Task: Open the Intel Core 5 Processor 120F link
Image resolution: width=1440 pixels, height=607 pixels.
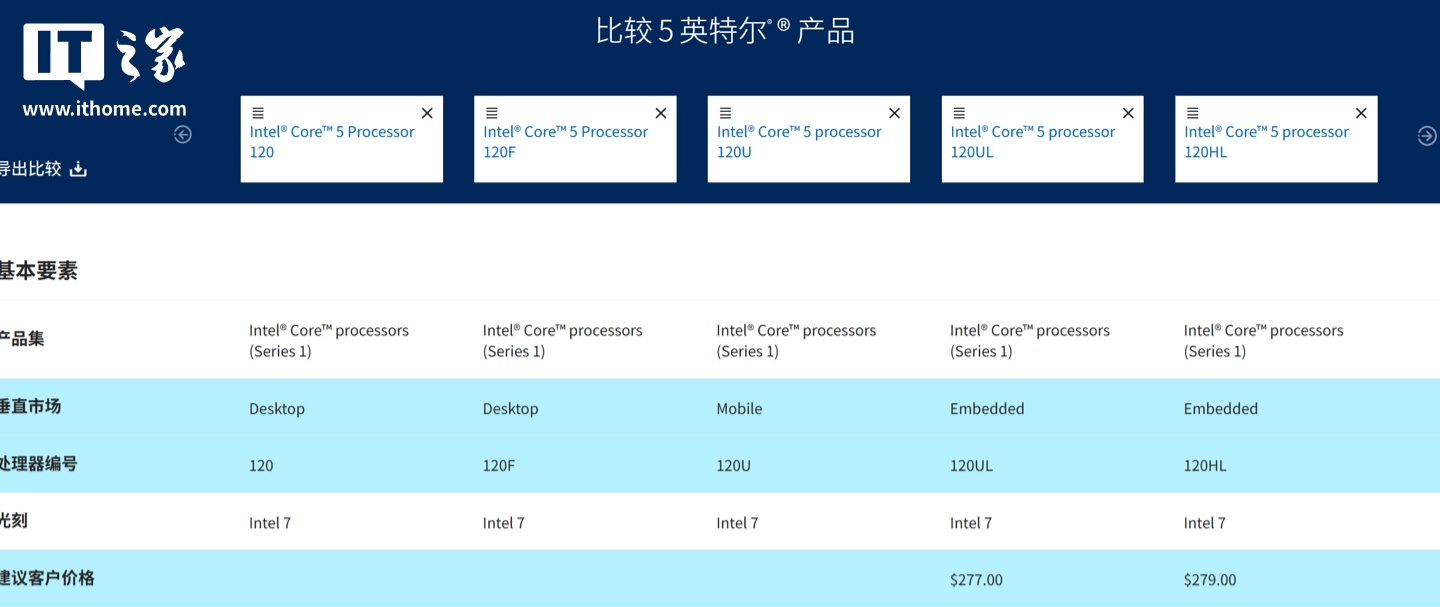Action: 565,142
